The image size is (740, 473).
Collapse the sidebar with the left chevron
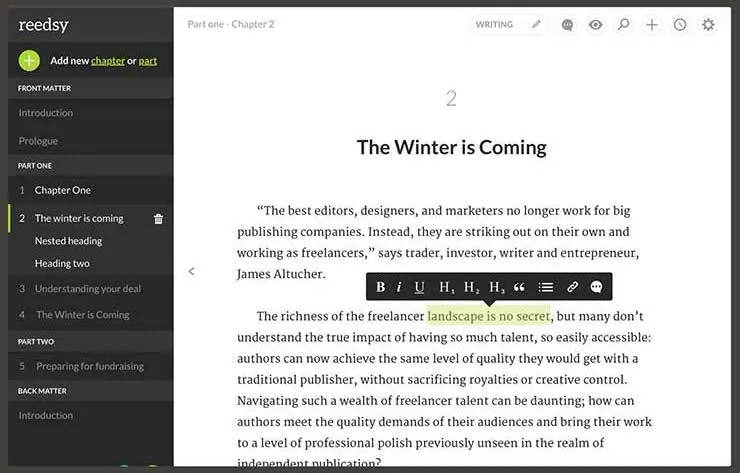point(191,271)
